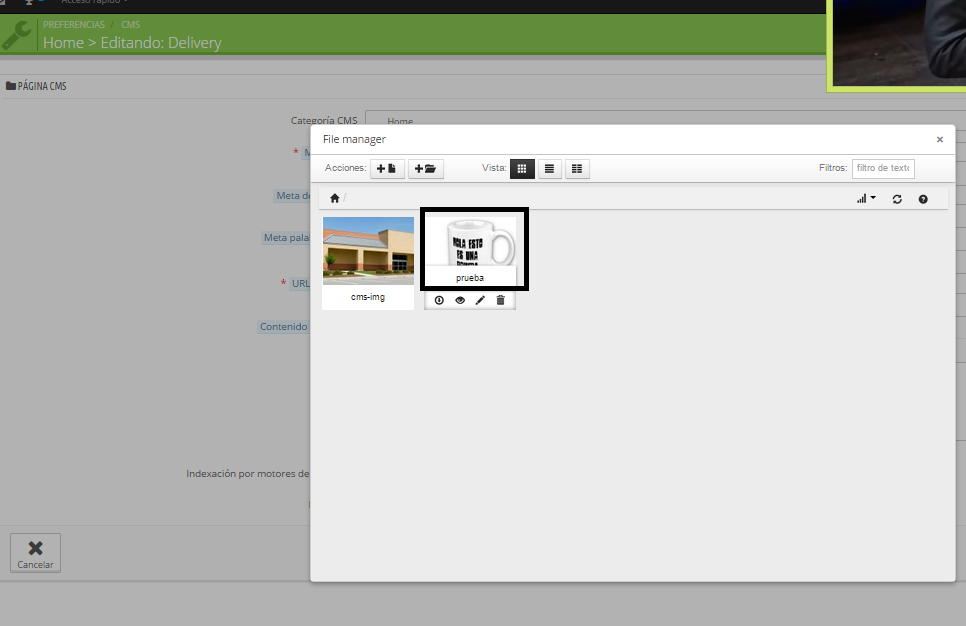Viewport: 966px width, 626px height.
Task: Switch to detailed columns list view
Action: point(577,169)
